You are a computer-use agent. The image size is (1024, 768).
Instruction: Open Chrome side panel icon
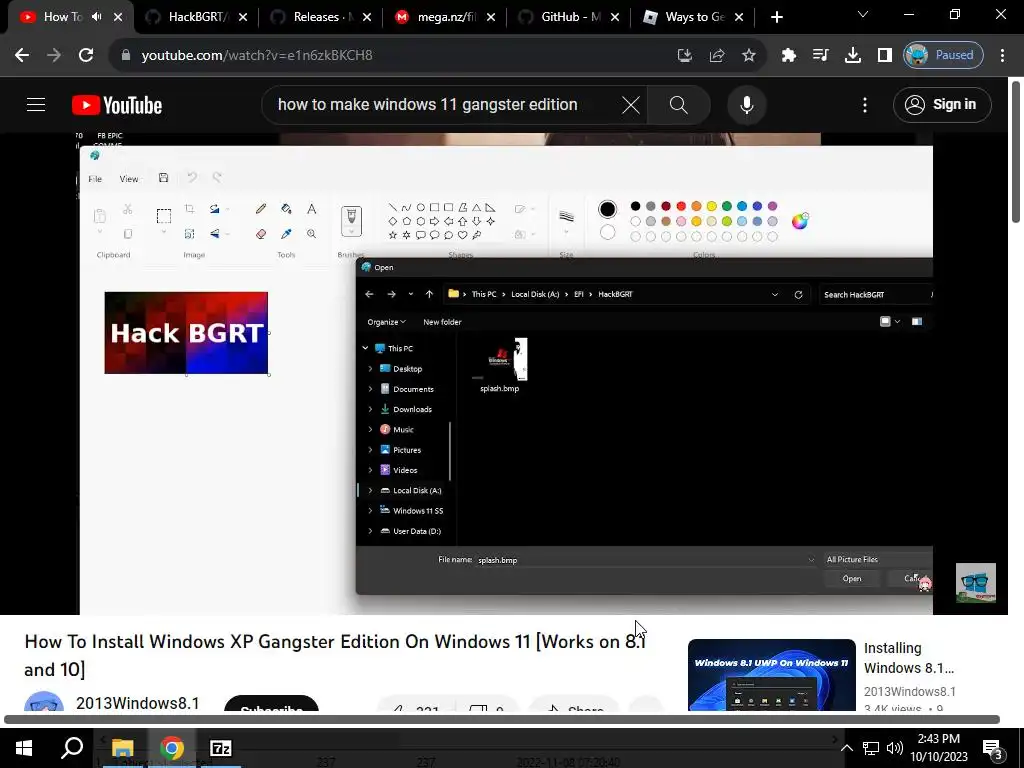click(x=884, y=55)
